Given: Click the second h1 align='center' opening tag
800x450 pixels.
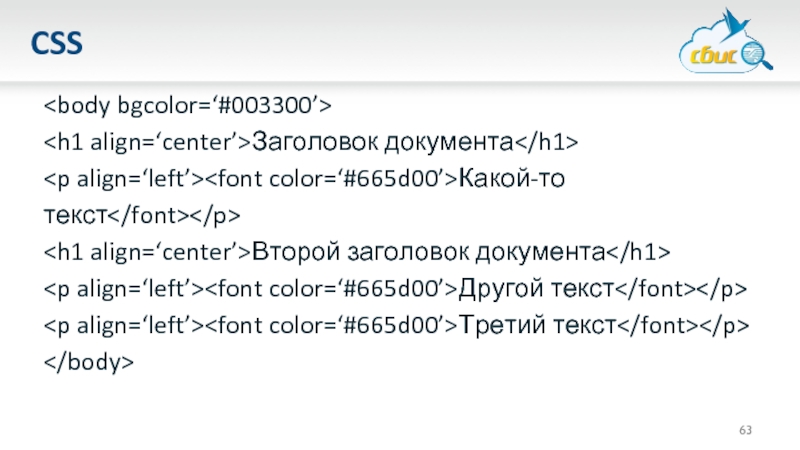Looking at the screenshot, I should click(145, 251).
